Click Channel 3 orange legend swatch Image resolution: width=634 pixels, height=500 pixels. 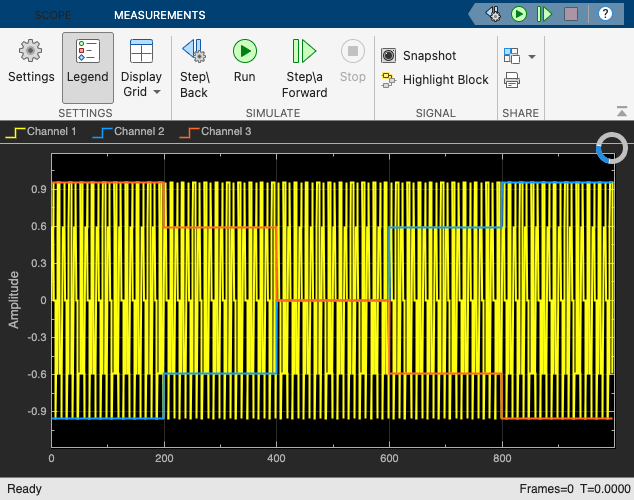pos(188,131)
